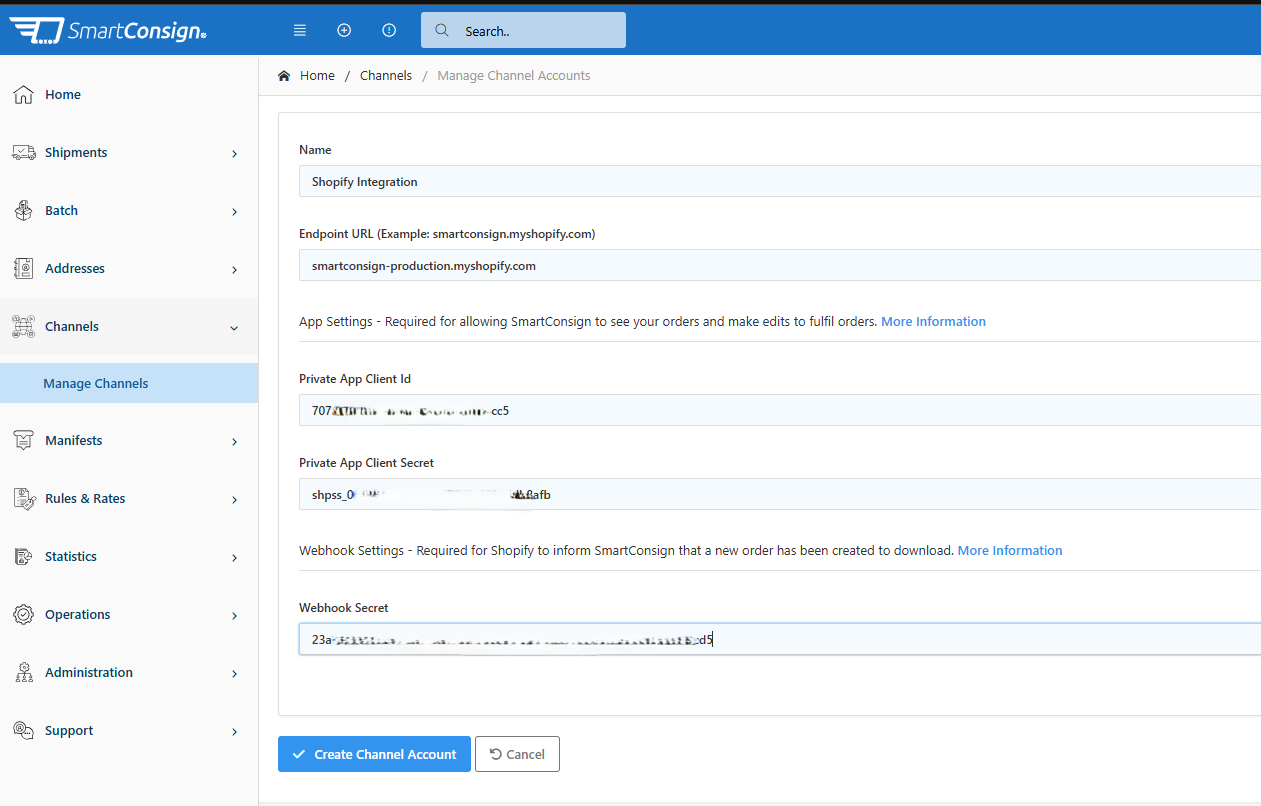The height and width of the screenshot is (806, 1261).
Task: Click the Home house icon in sidebar
Action: 23,95
